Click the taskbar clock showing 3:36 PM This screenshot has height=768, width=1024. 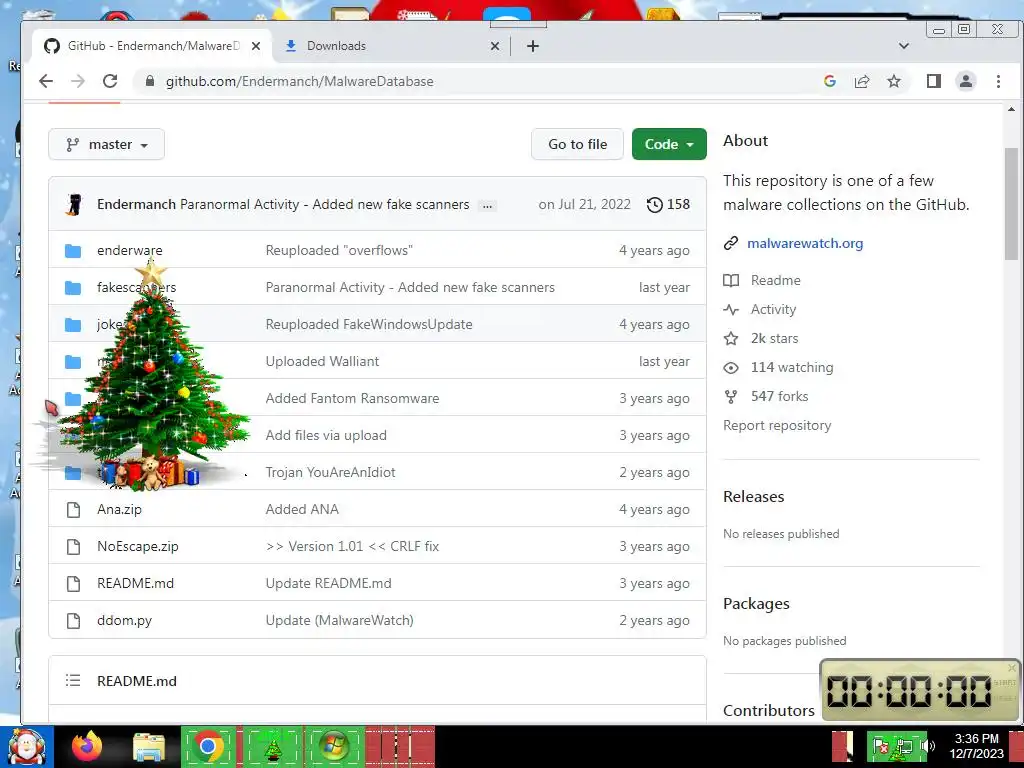coord(976,746)
